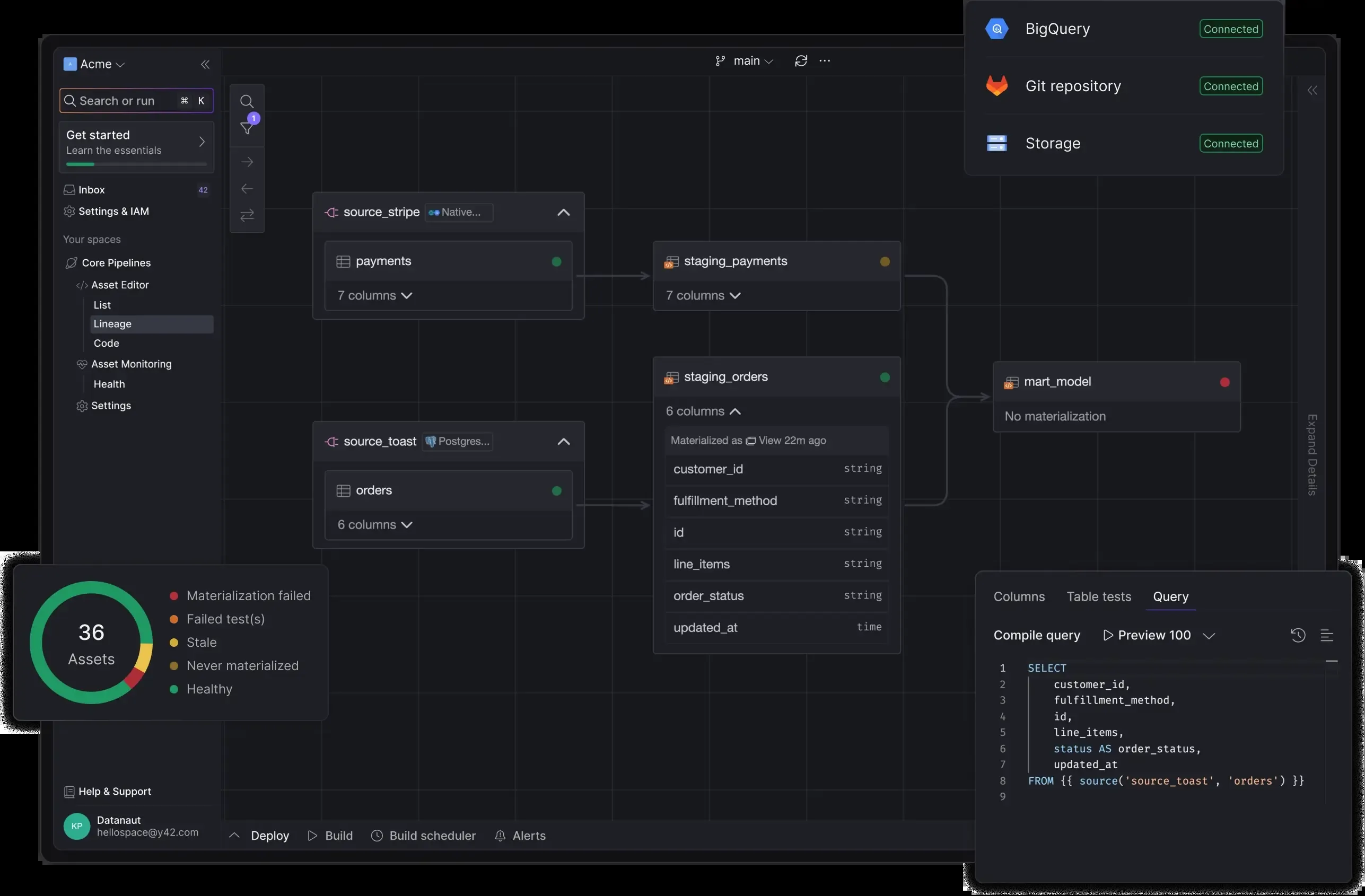Click the BigQuery logo icon

point(997,29)
